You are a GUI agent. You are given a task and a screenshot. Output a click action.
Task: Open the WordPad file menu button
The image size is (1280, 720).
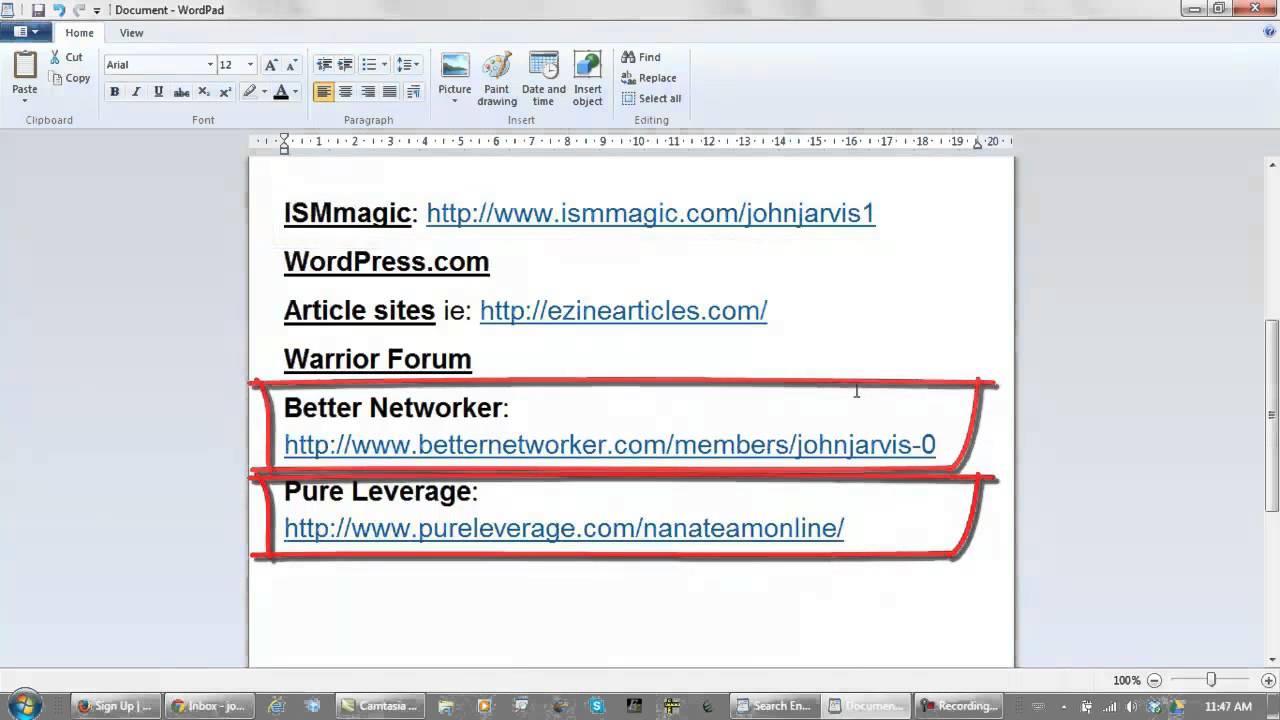pos(27,32)
